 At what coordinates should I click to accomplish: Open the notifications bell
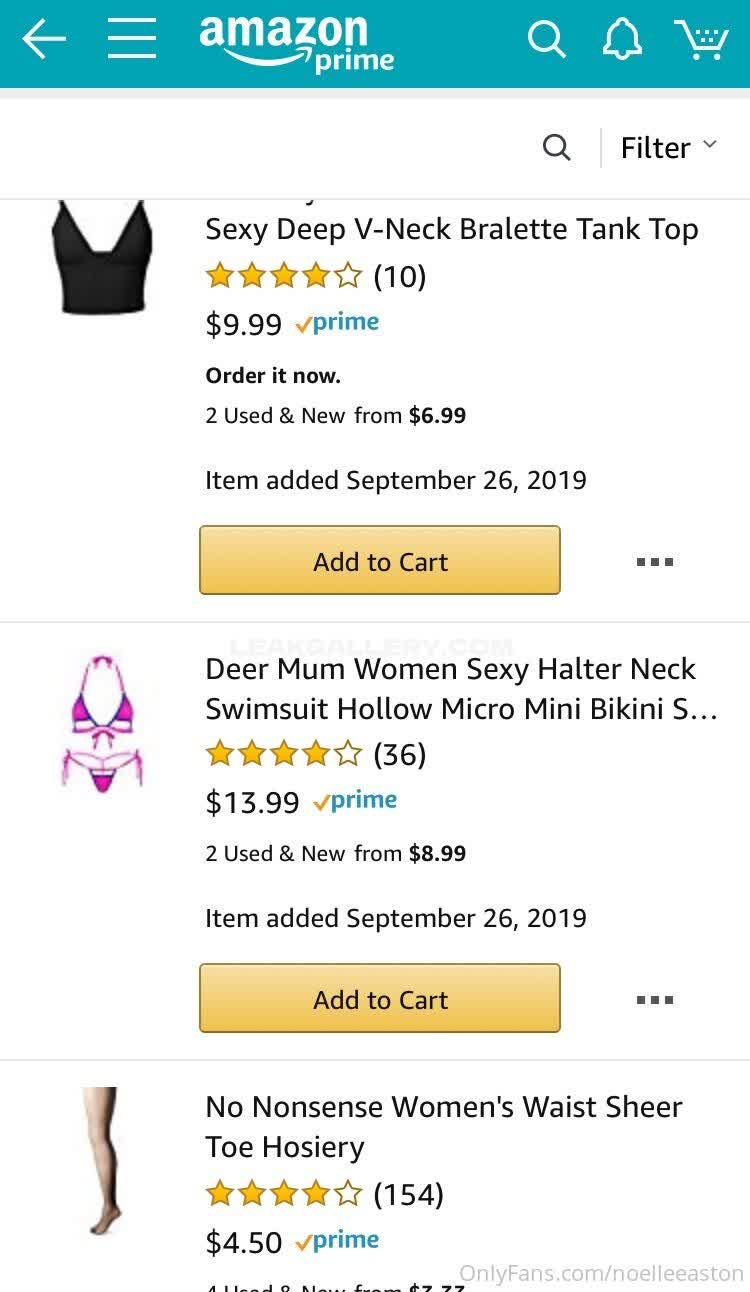click(x=621, y=40)
